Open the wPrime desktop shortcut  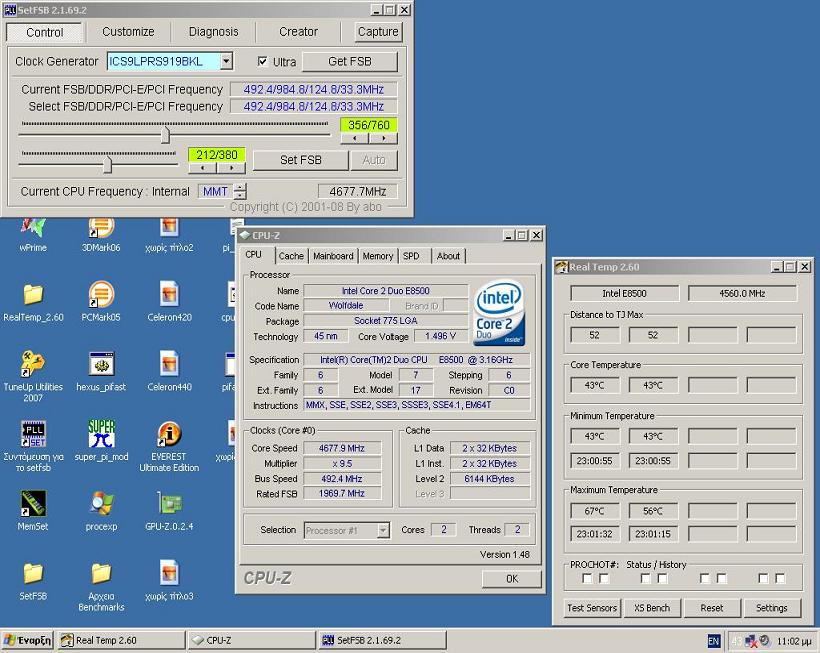tap(33, 235)
